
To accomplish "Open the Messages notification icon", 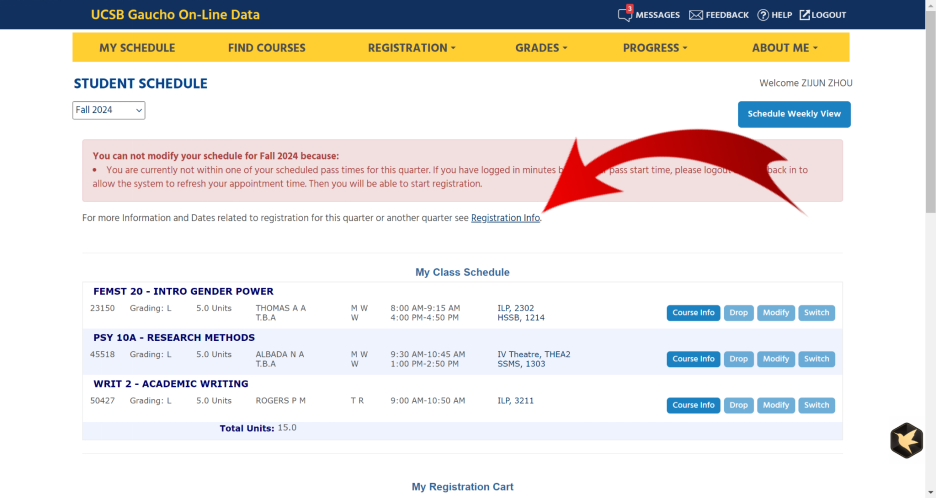I will 625,14.
